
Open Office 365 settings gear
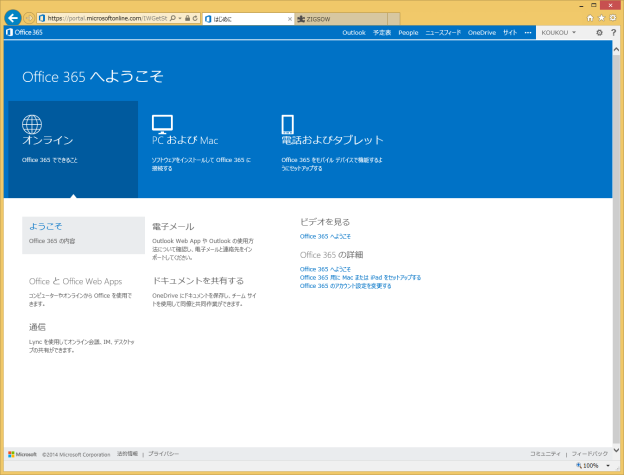[599, 33]
